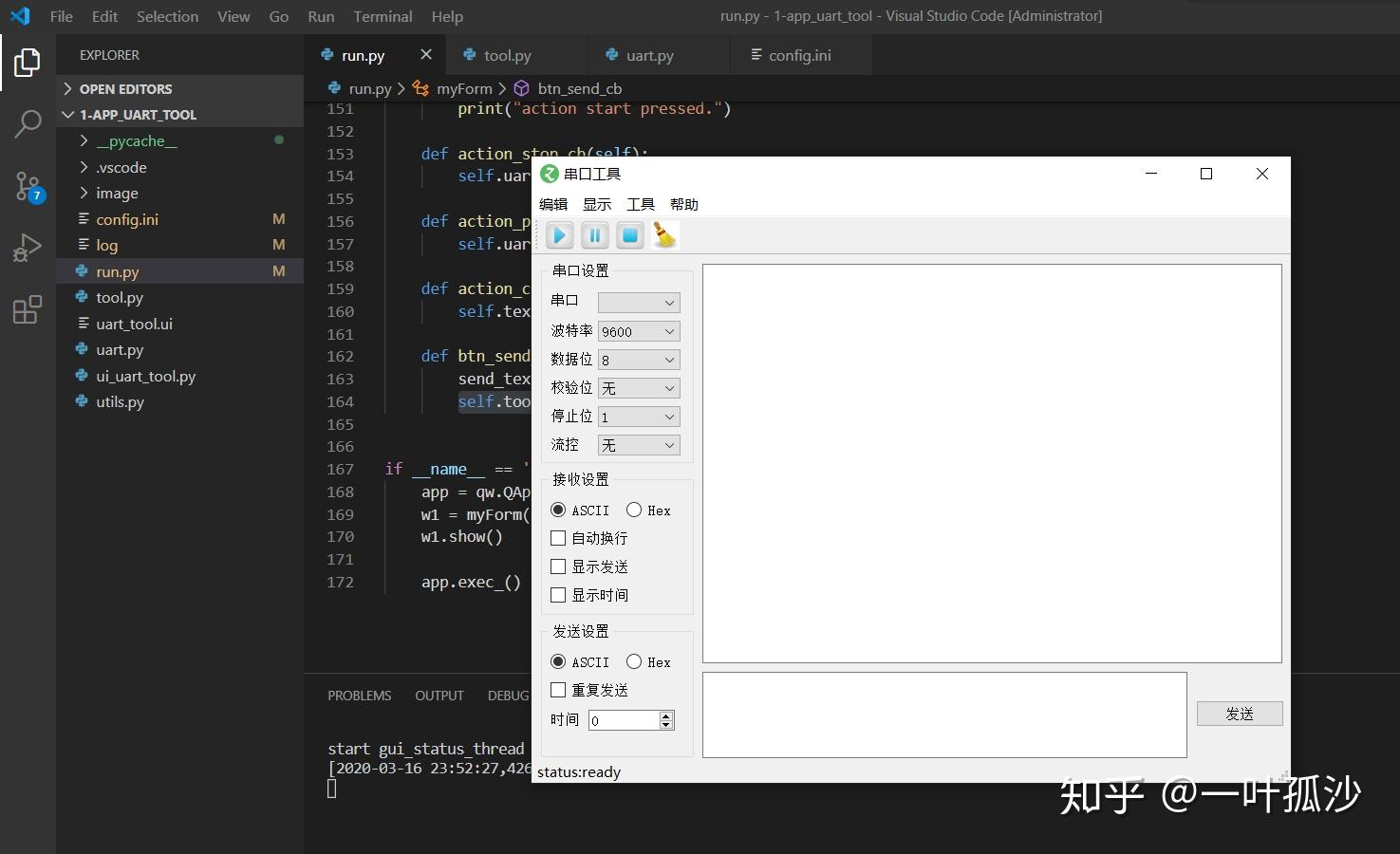Click the send text input field

tap(943, 715)
